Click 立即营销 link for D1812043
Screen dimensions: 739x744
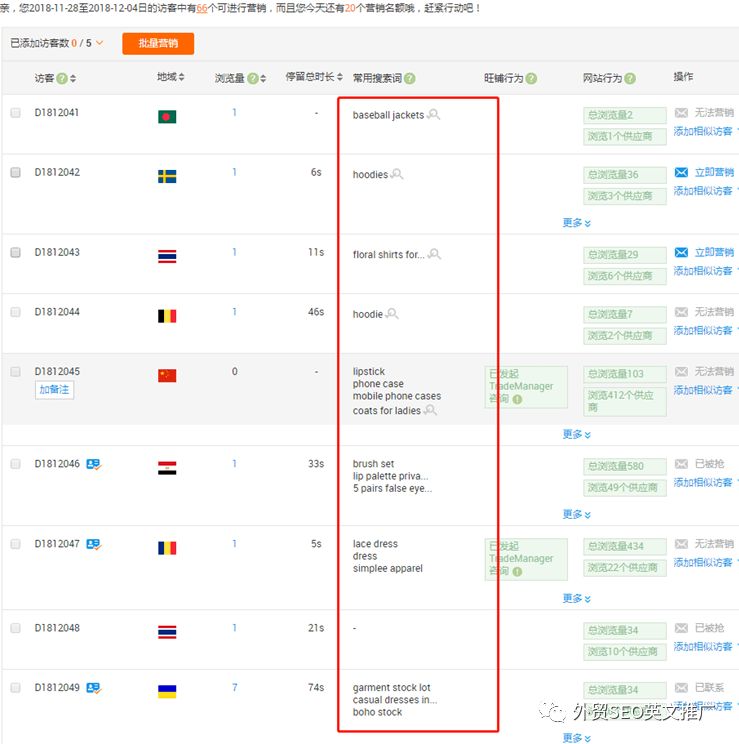coord(714,252)
